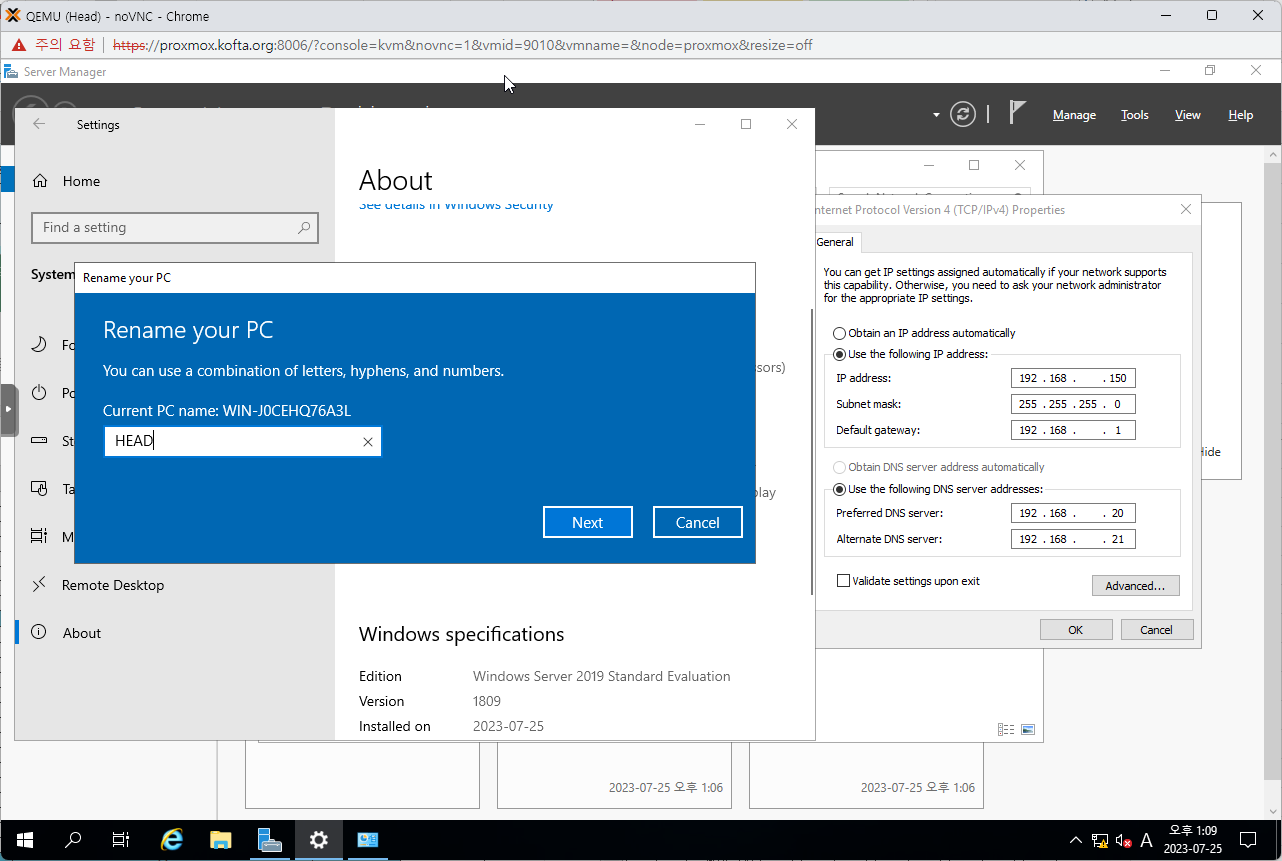
Task: Click the Settings About page scrollbar
Action: pyautogui.click(x=811, y=450)
